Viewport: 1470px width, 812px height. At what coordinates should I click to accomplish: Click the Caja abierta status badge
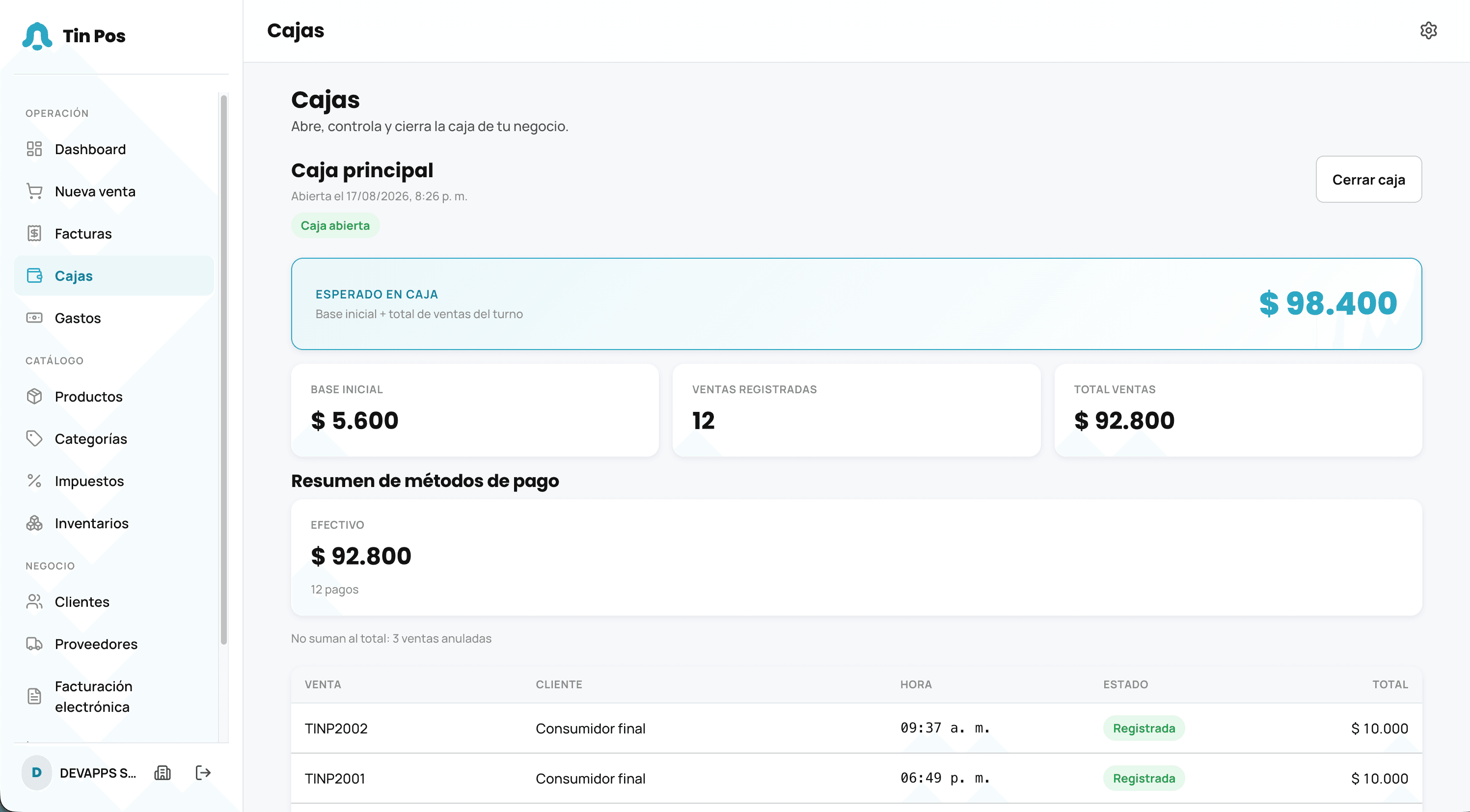coord(335,225)
